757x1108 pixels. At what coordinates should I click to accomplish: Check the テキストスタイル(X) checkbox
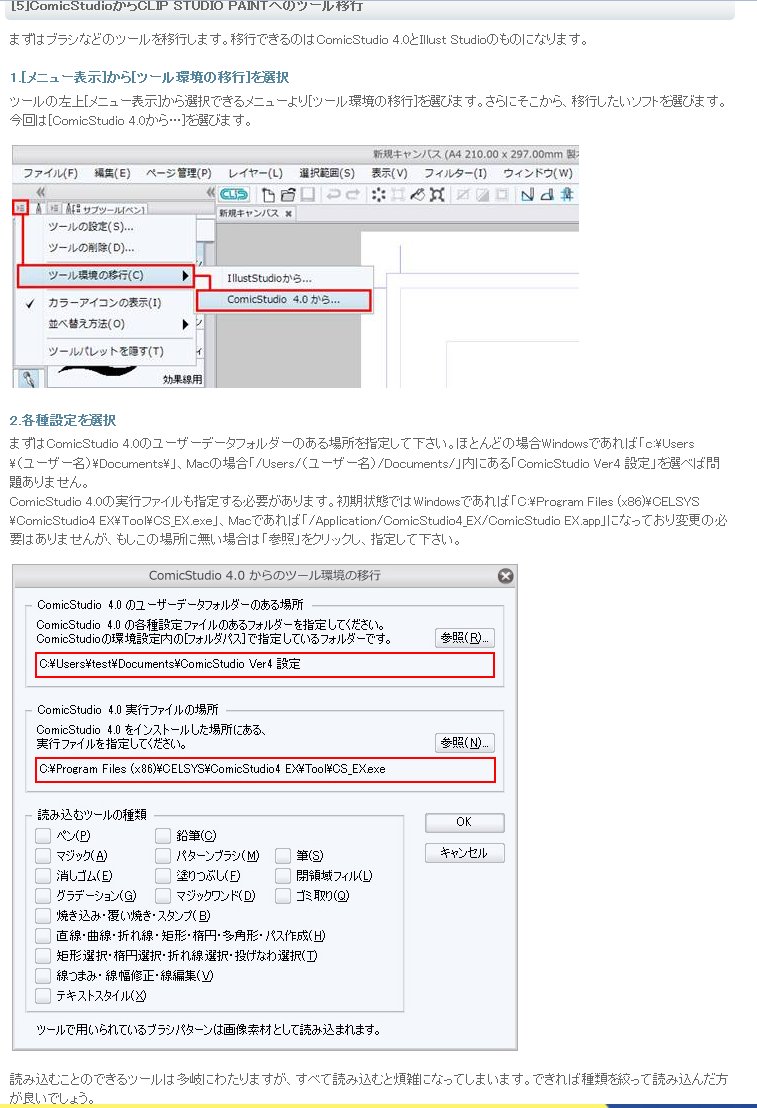coord(43,996)
